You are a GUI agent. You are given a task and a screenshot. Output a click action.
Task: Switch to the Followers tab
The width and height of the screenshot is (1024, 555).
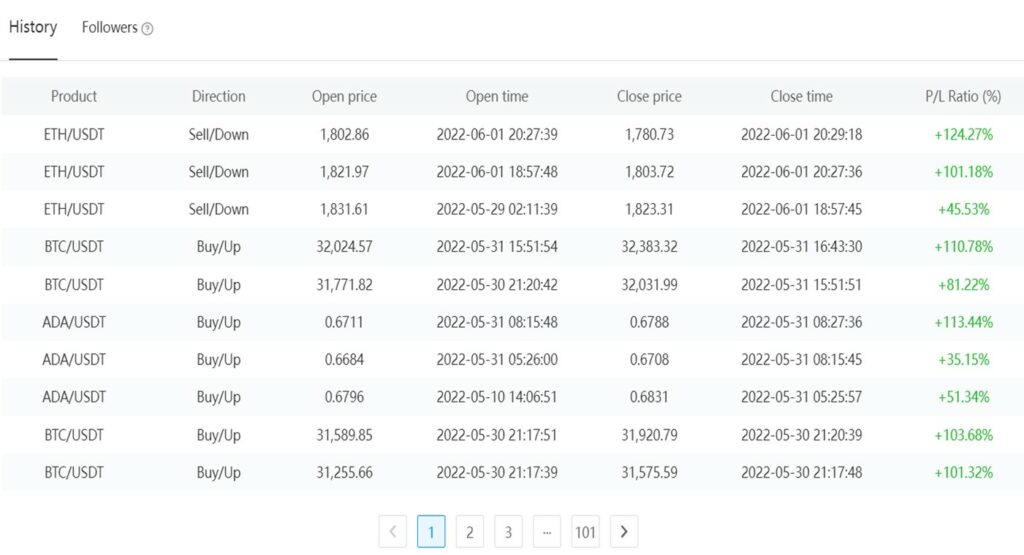[109, 28]
